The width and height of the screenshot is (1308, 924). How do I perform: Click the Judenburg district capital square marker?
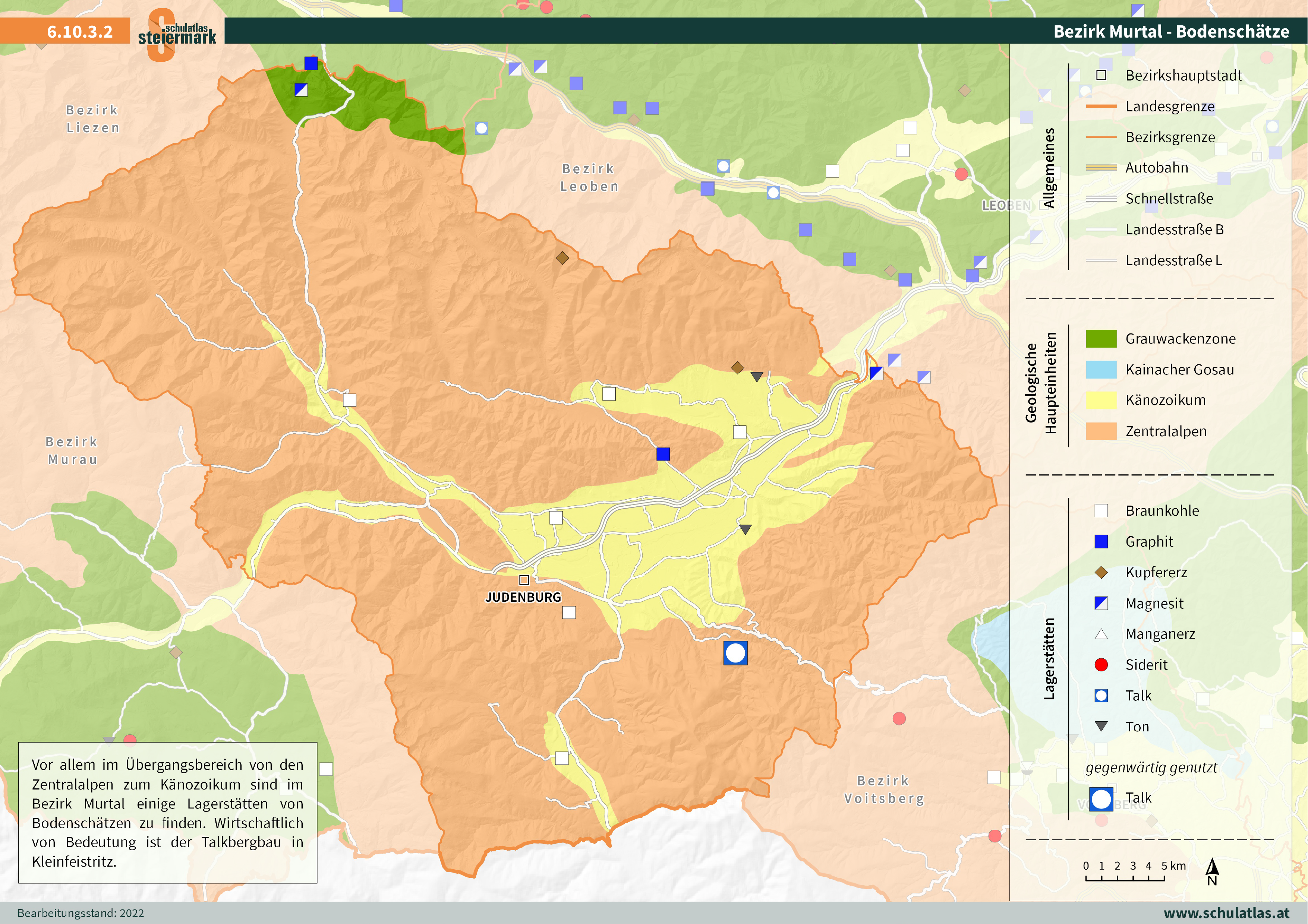(x=524, y=580)
